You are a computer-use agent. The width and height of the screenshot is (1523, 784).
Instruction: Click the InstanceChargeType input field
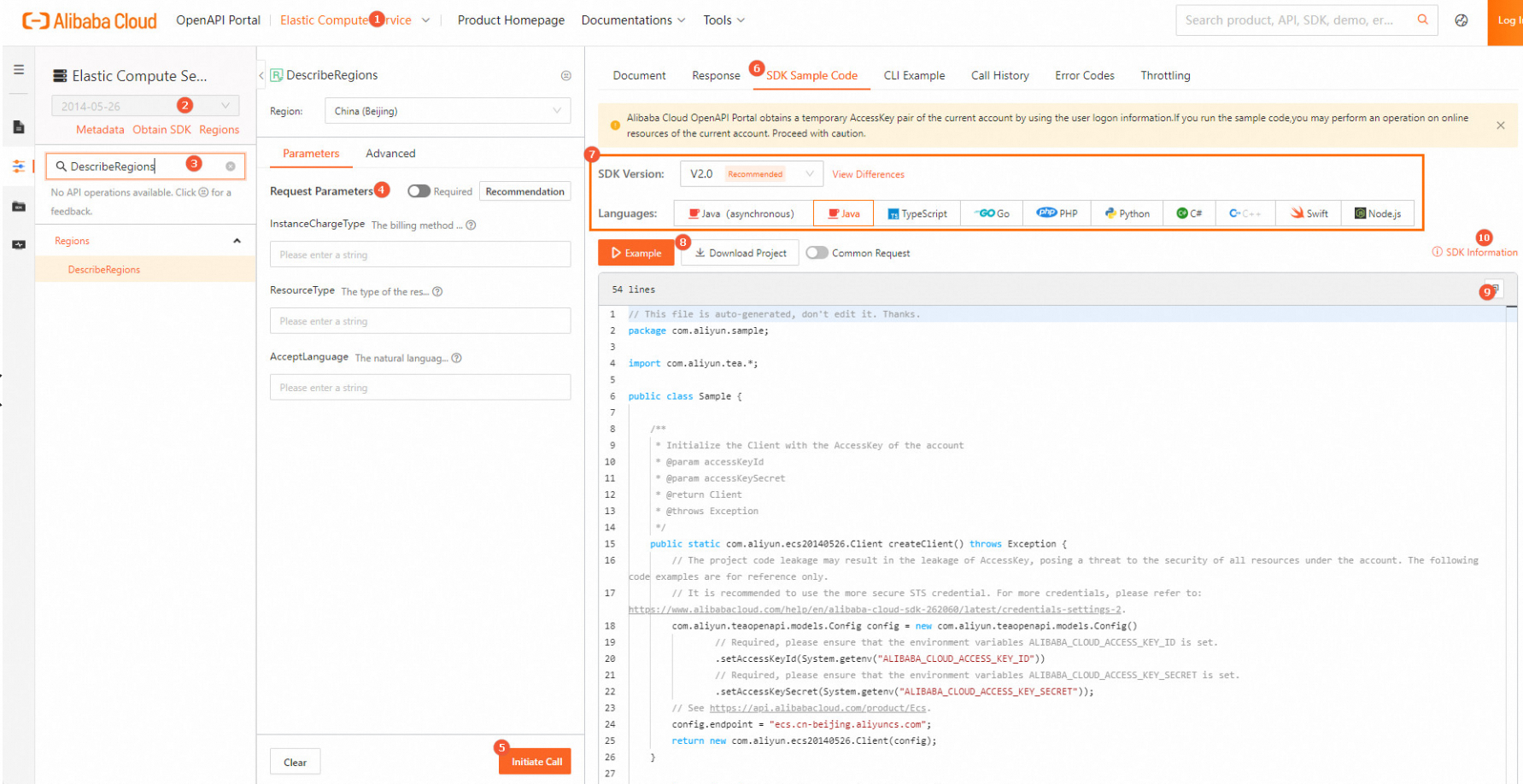click(420, 255)
